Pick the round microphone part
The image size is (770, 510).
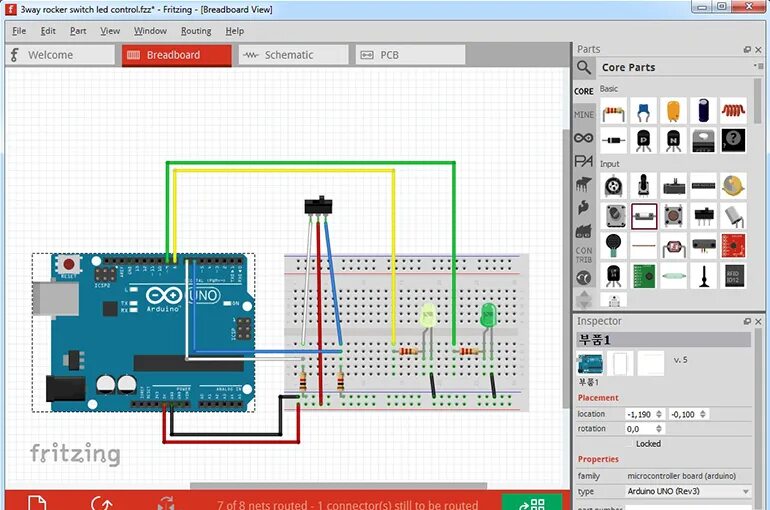pyautogui.click(x=614, y=245)
